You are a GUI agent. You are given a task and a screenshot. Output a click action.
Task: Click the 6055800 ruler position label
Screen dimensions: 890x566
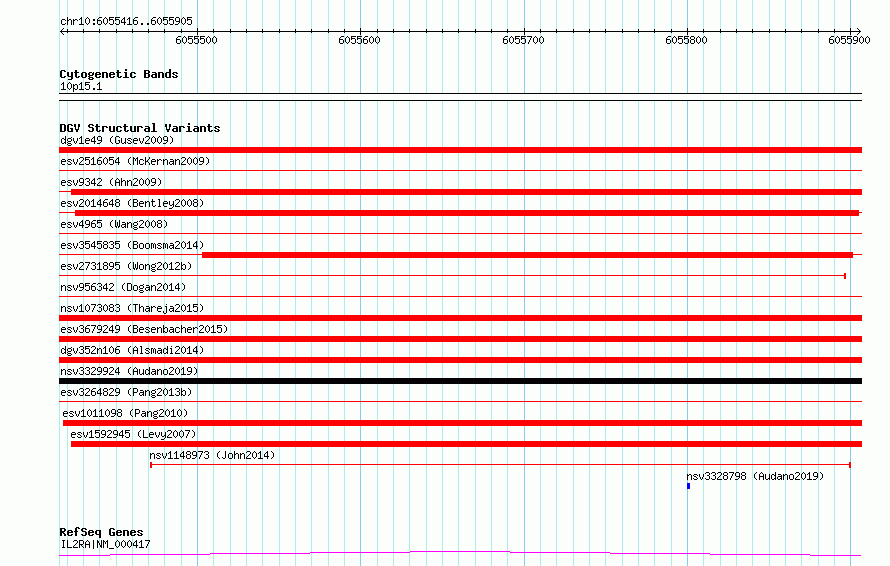tap(686, 40)
